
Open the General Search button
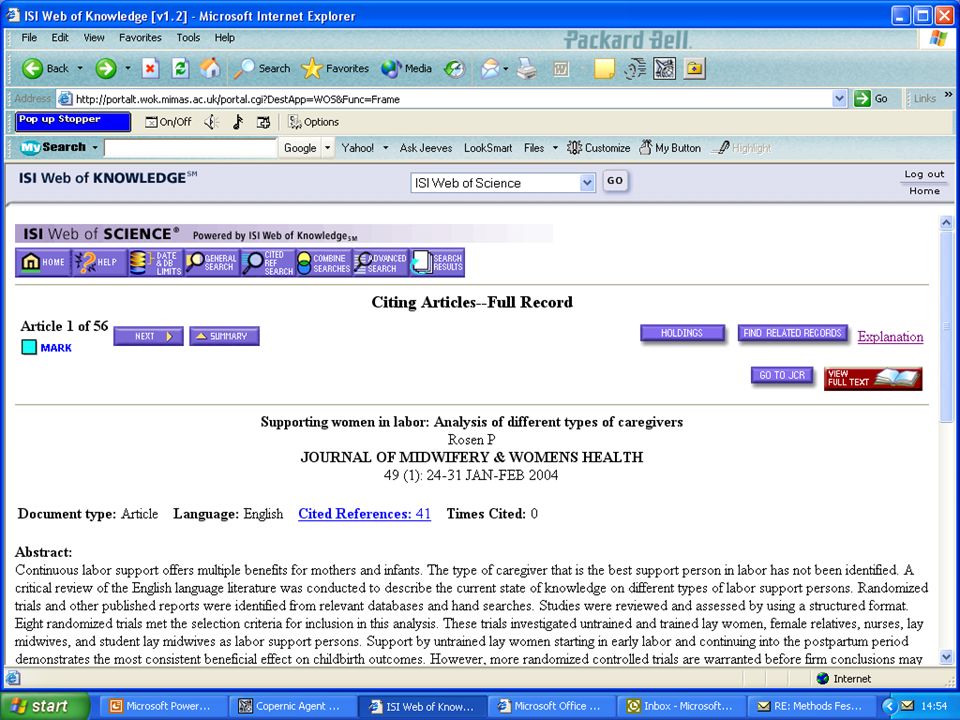(211, 262)
